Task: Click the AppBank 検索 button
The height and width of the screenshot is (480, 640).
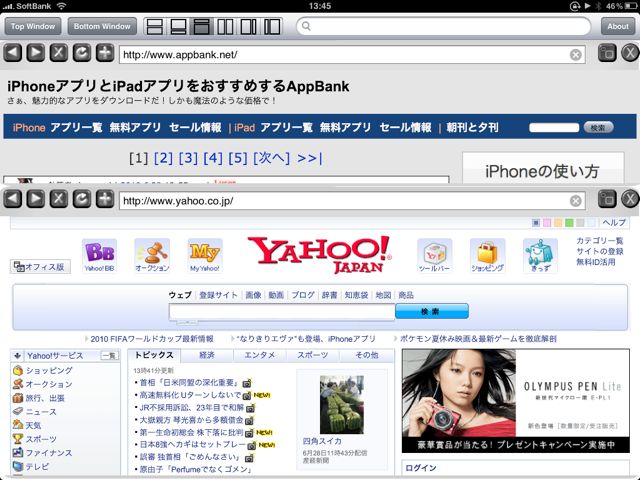Action: 598,128
